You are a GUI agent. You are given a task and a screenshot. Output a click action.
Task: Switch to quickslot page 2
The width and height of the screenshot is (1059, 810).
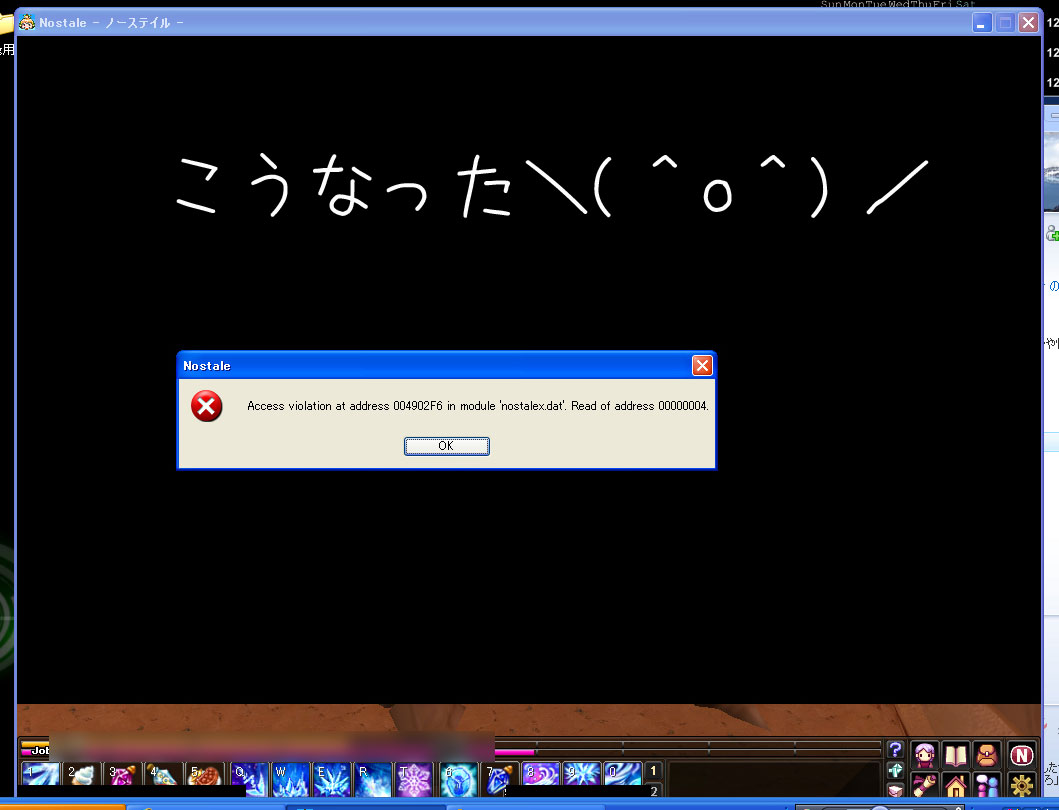coord(653,790)
